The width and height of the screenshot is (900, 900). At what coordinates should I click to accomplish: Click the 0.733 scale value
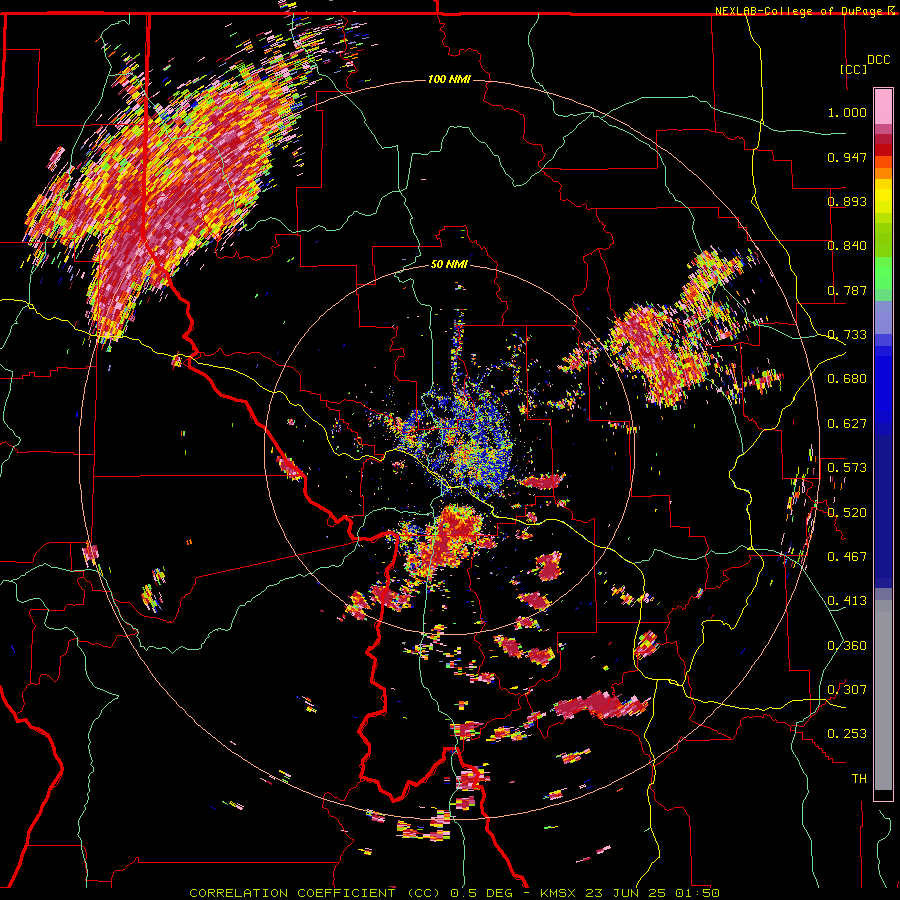pos(847,335)
